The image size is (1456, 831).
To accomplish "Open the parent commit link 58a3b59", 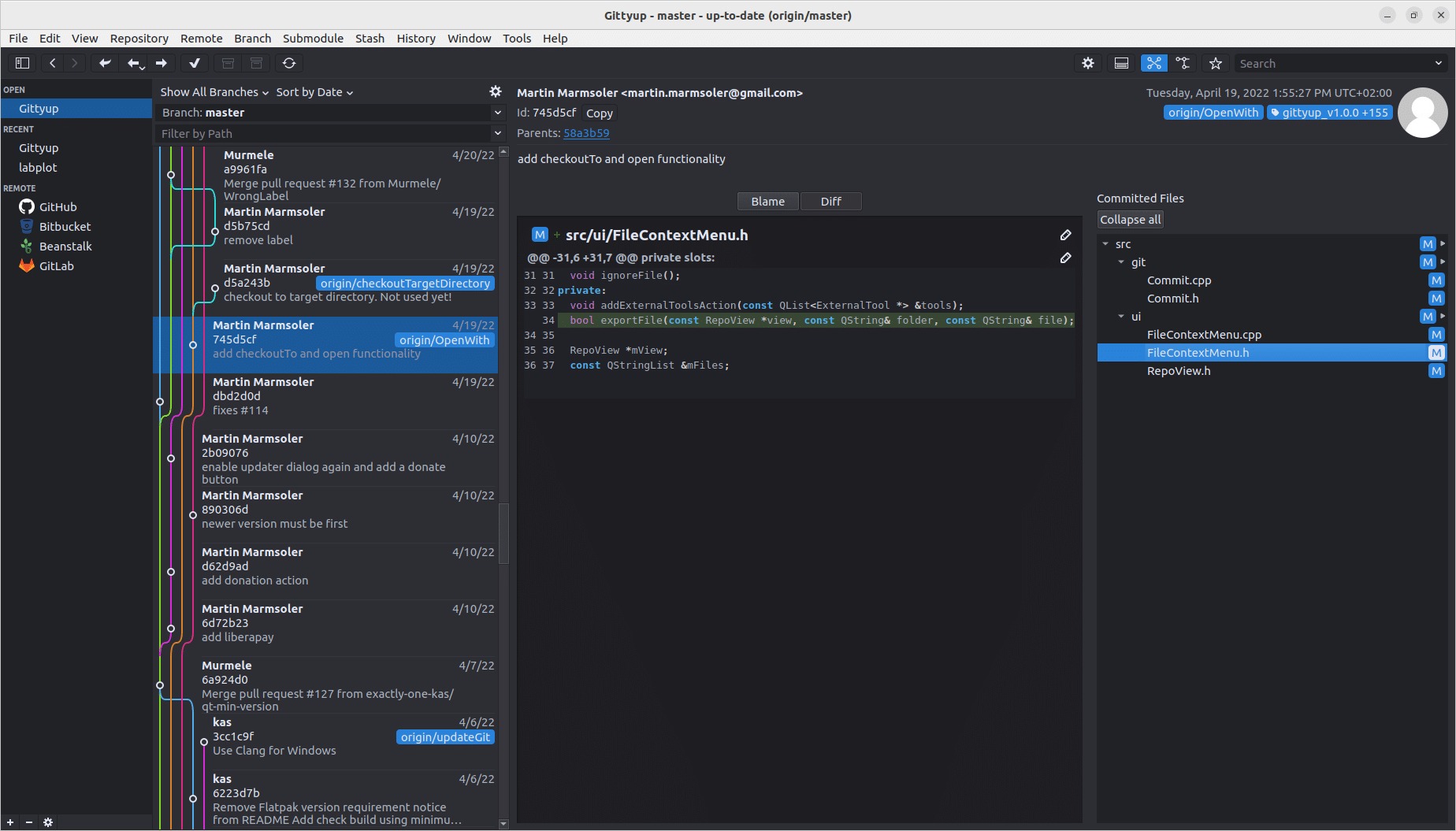I will tap(586, 133).
